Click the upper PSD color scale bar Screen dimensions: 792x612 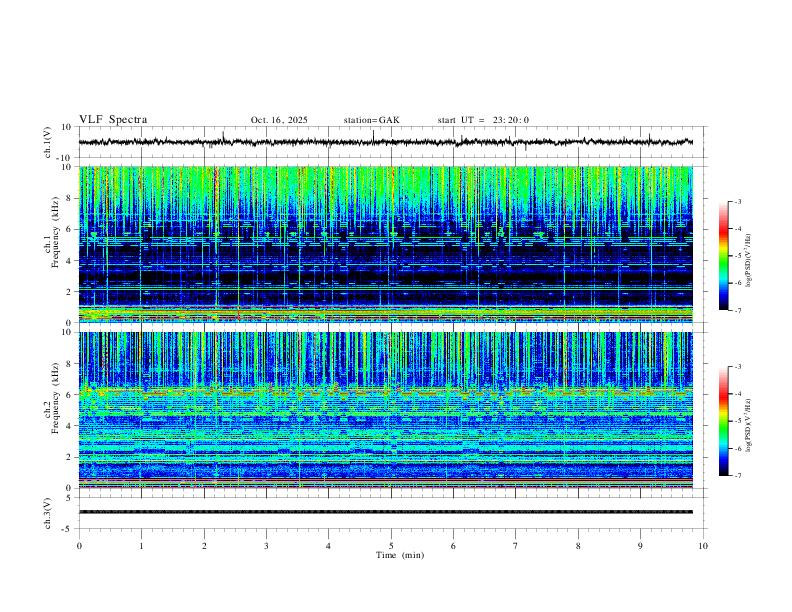pyautogui.click(x=723, y=256)
